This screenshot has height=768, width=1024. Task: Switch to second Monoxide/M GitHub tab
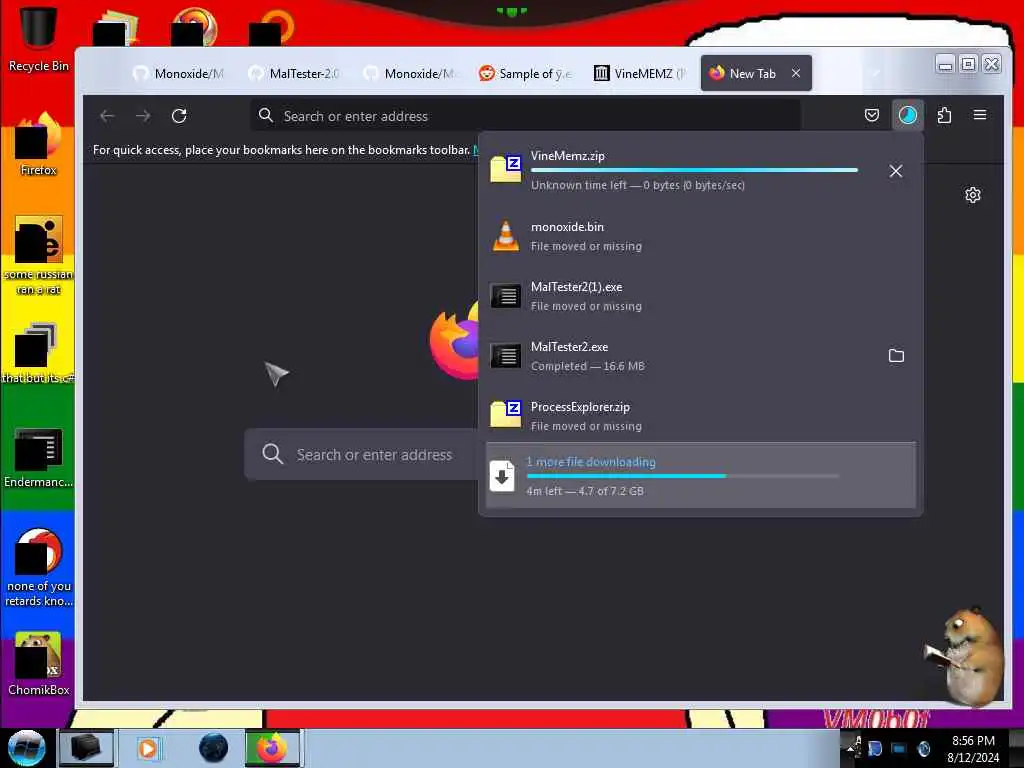tap(409, 74)
